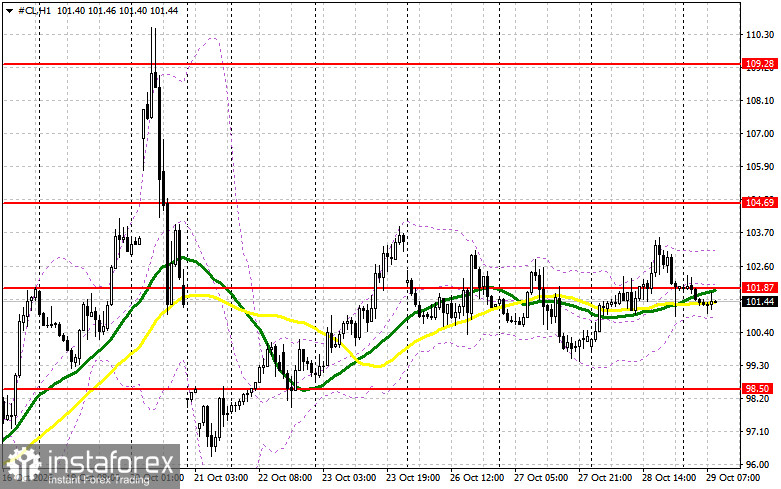The width and height of the screenshot is (781, 489).
Task: Click the 104.69 red price level label
Action: coord(760,202)
